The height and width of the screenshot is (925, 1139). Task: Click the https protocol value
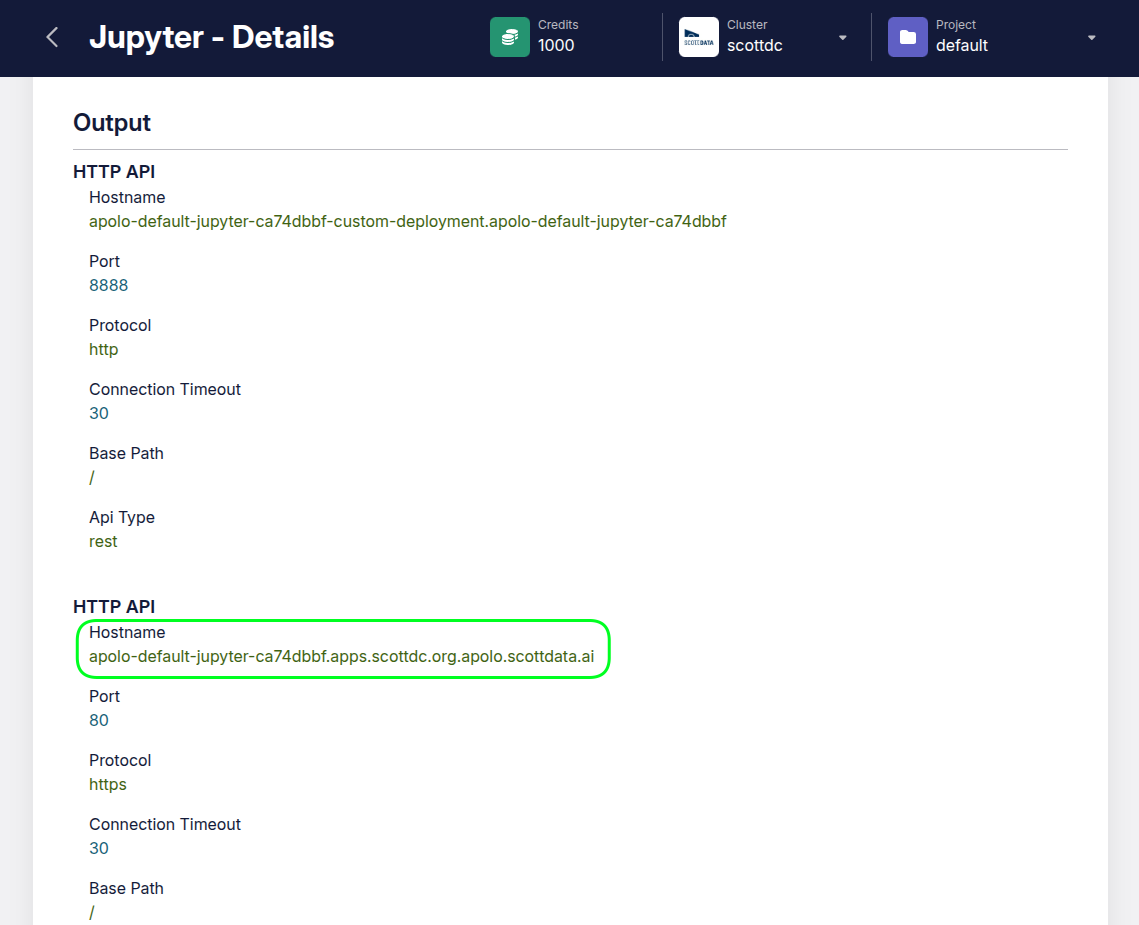pos(108,784)
